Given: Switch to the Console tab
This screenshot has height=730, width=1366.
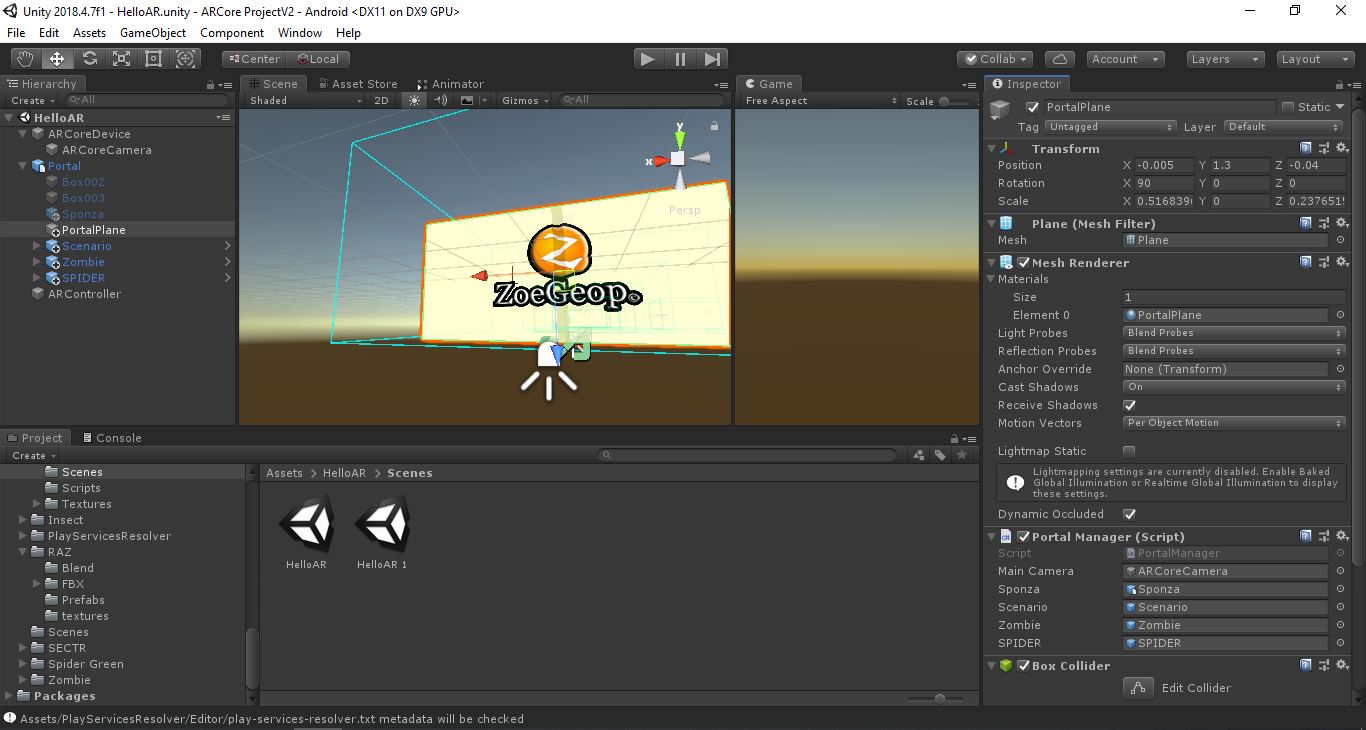Looking at the screenshot, I should point(111,438).
